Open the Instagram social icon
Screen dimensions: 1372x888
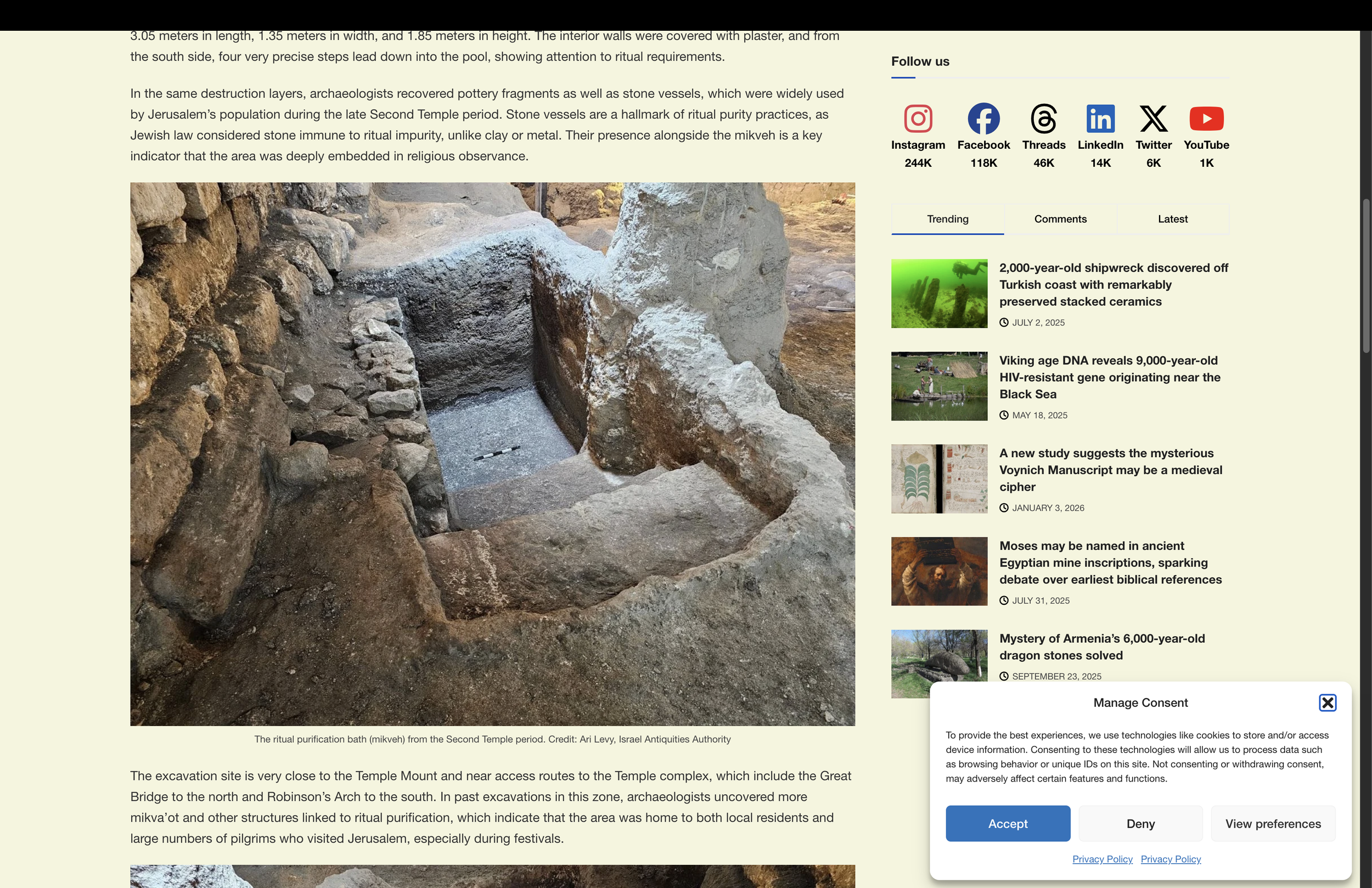[x=918, y=119]
